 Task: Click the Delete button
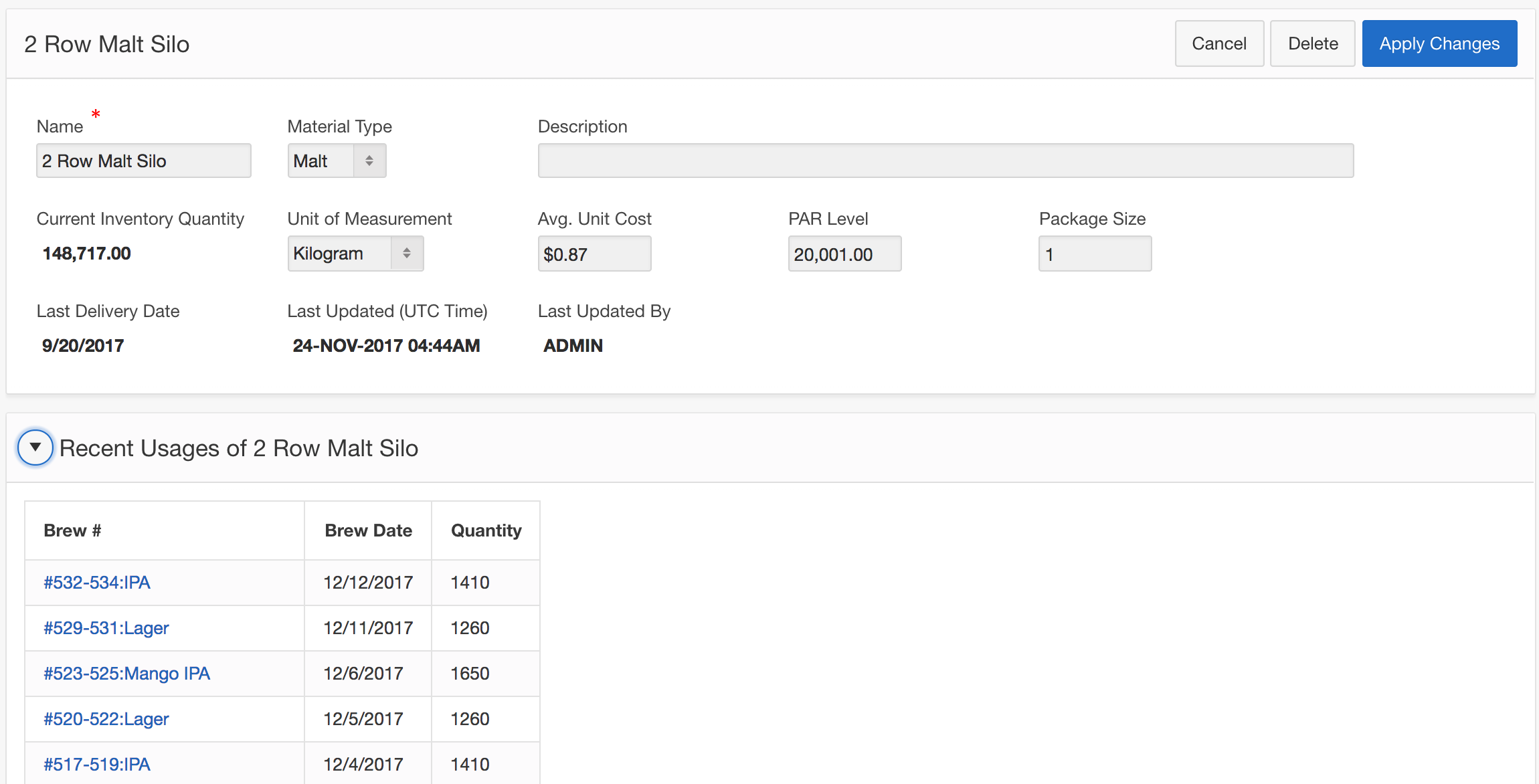pos(1312,44)
